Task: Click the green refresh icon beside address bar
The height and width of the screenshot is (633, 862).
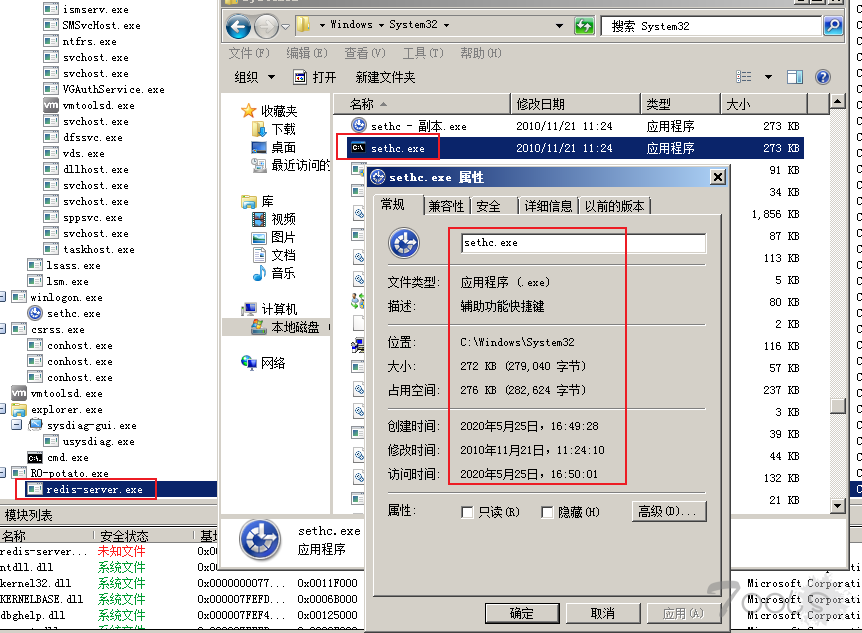Action: point(584,25)
